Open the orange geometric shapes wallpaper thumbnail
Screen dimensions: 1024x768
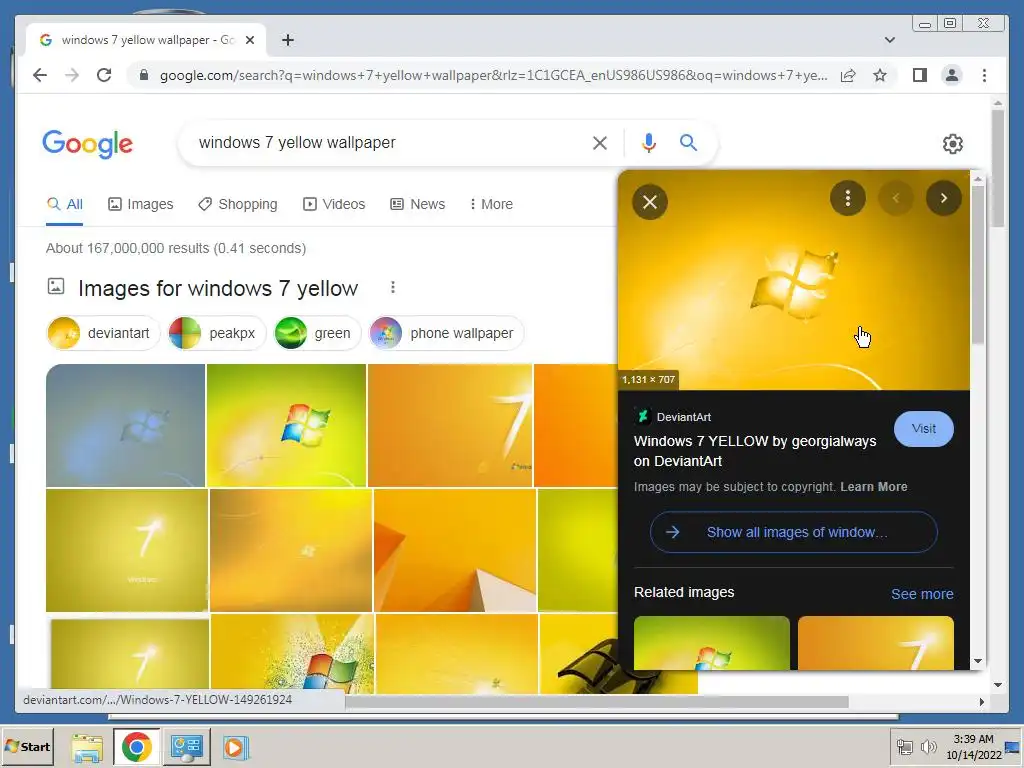[x=455, y=551]
